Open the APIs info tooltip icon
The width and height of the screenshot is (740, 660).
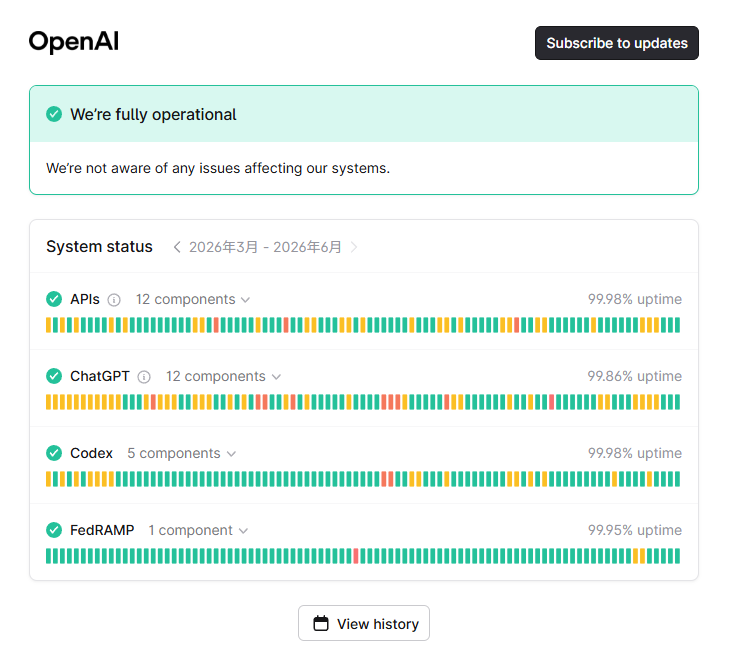click(114, 300)
